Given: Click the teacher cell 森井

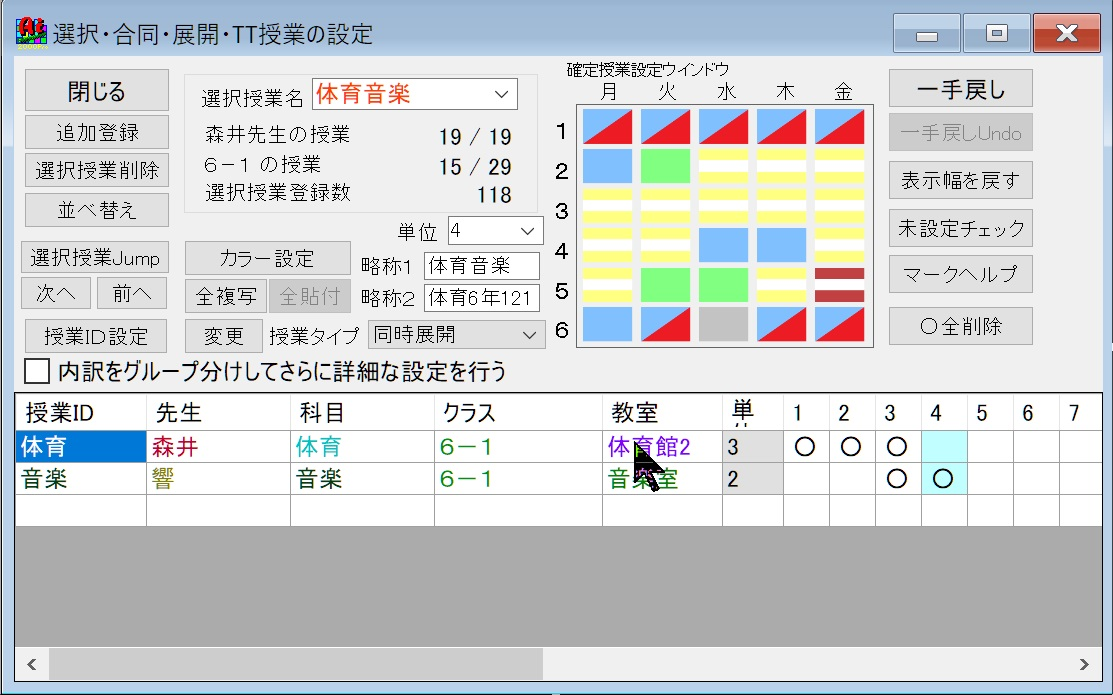Looking at the screenshot, I should [x=218, y=447].
